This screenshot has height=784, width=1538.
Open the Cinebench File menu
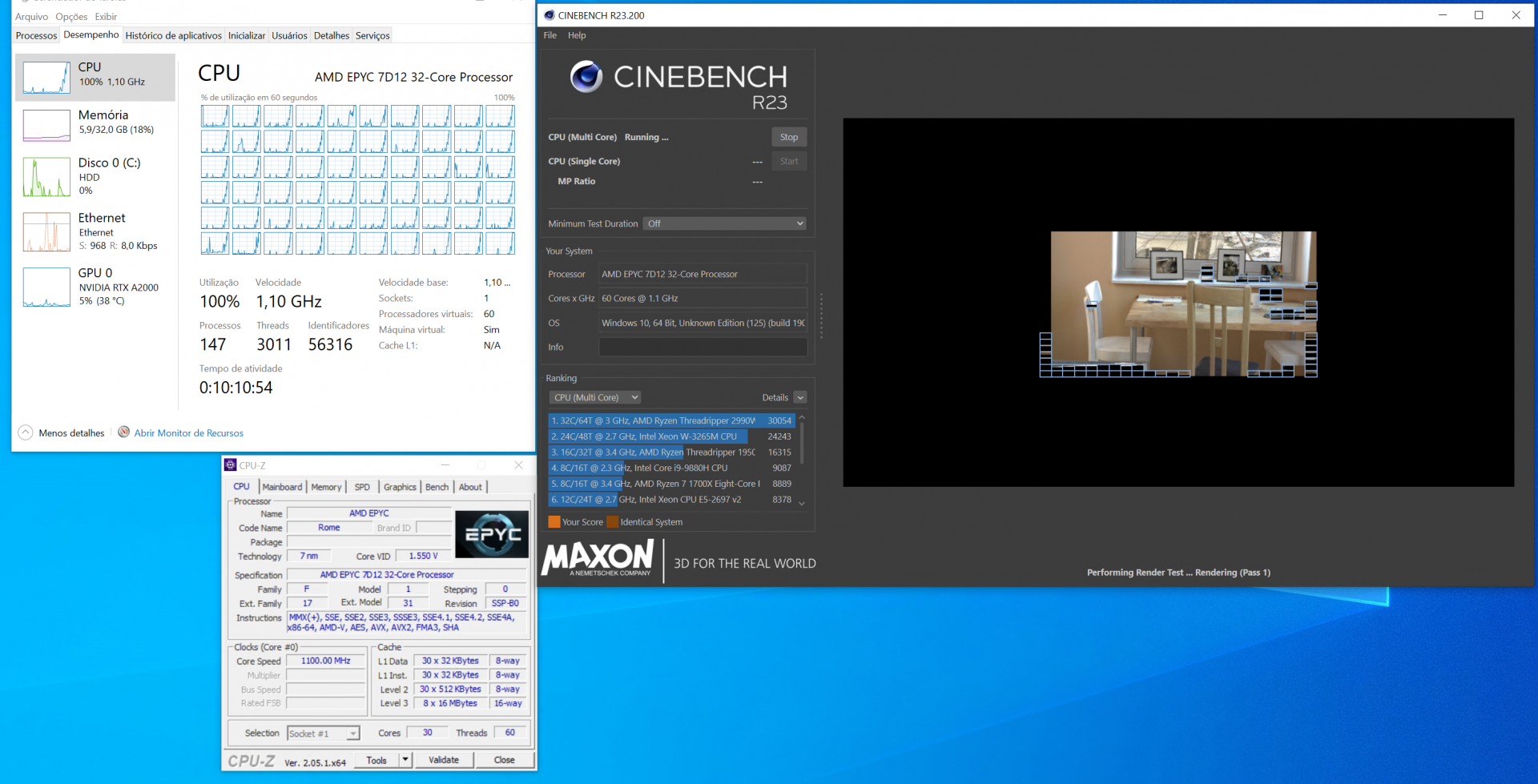coord(550,35)
